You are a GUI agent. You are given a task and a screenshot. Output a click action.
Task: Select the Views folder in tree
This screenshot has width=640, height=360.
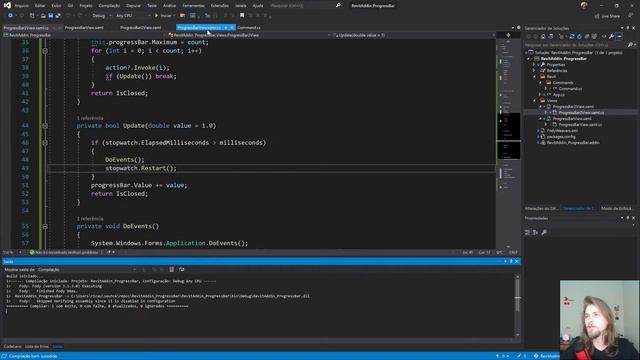pos(552,100)
